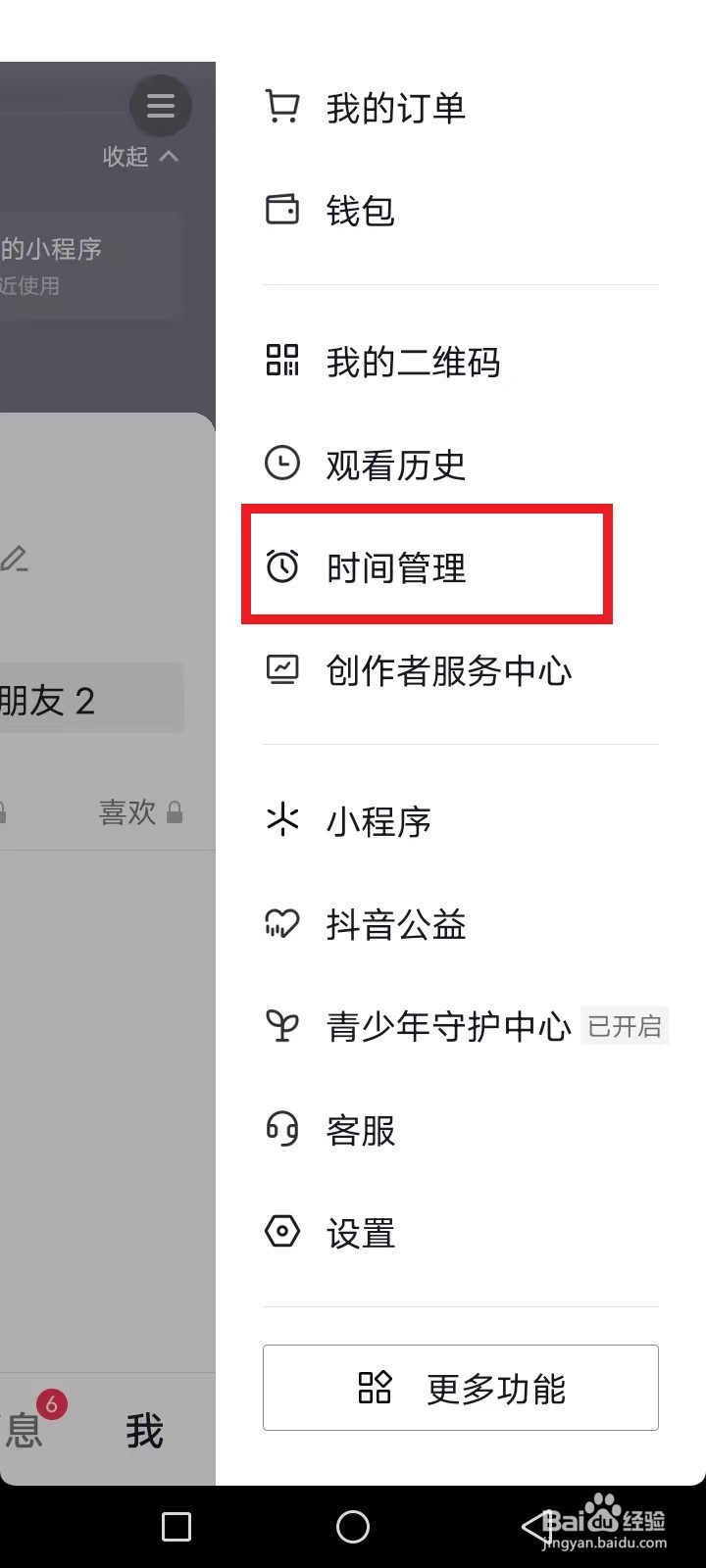The height and width of the screenshot is (1568, 706).
Task: Open 抖音公益 heart icon
Action: (282, 923)
